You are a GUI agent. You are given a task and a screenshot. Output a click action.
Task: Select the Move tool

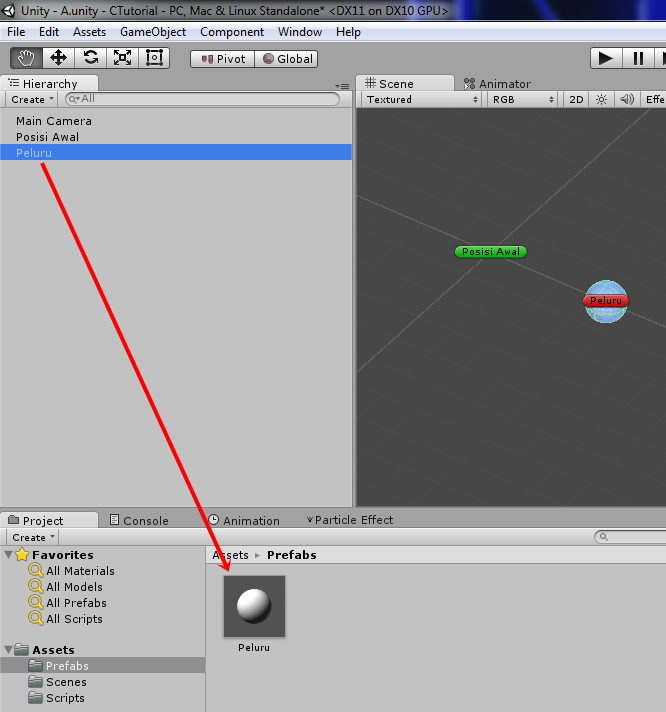[59, 58]
